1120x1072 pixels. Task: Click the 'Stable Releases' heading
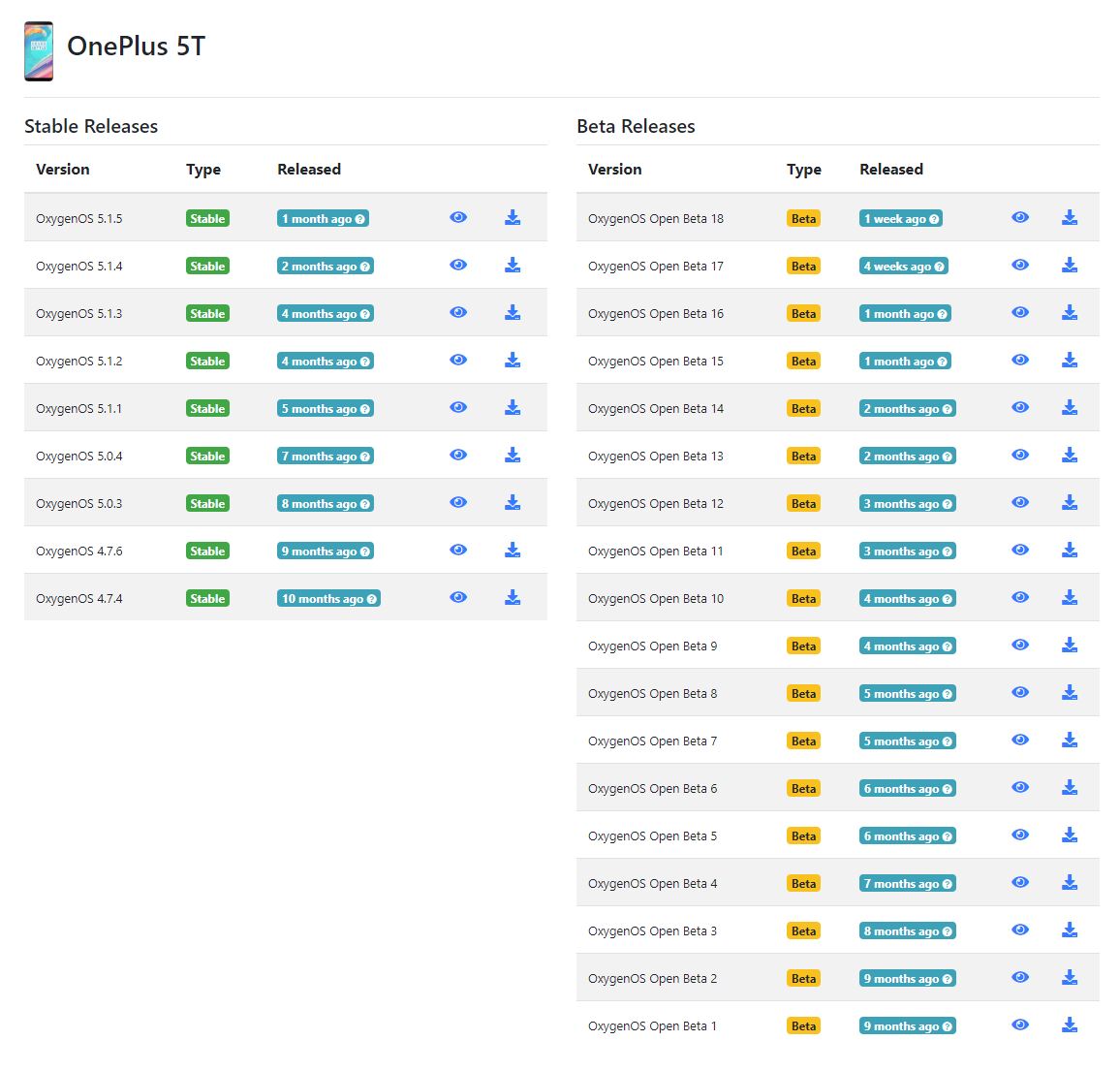coord(91,127)
